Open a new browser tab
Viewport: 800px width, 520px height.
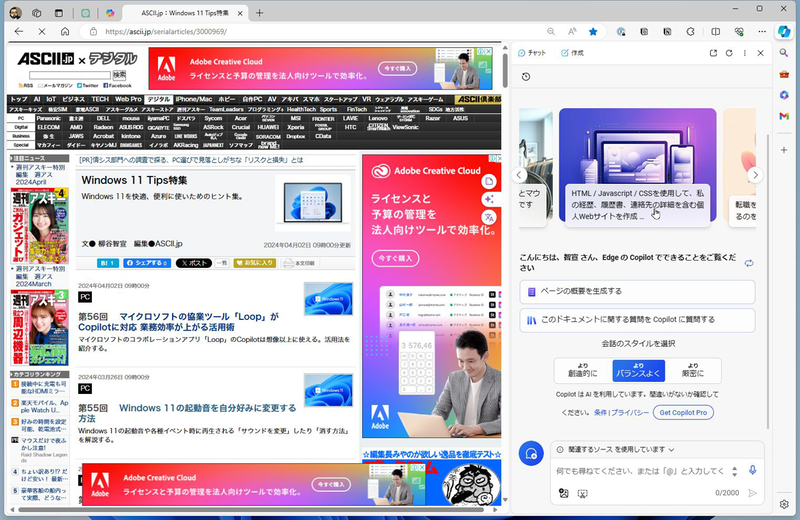(259, 13)
